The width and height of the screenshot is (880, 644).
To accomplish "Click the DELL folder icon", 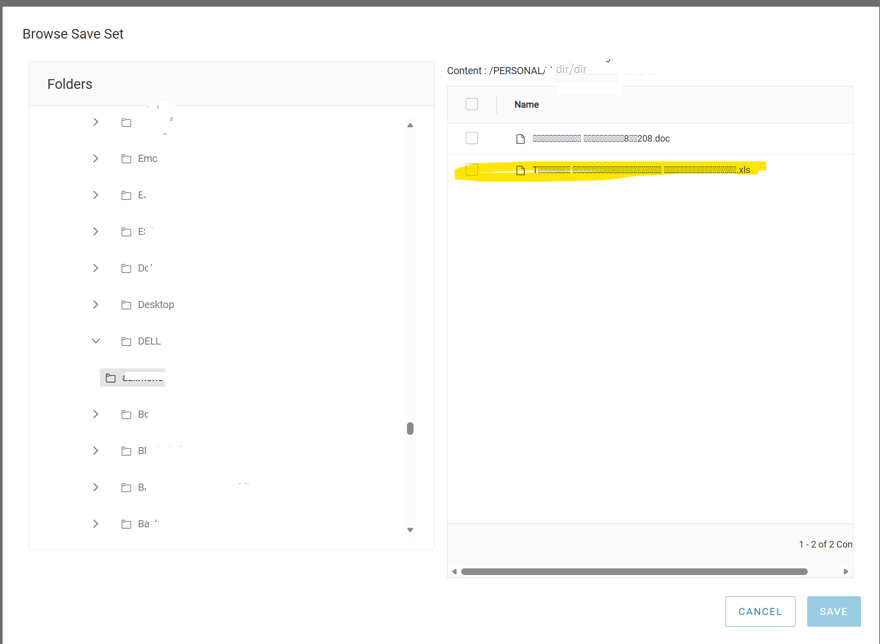I will click(126, 341).
